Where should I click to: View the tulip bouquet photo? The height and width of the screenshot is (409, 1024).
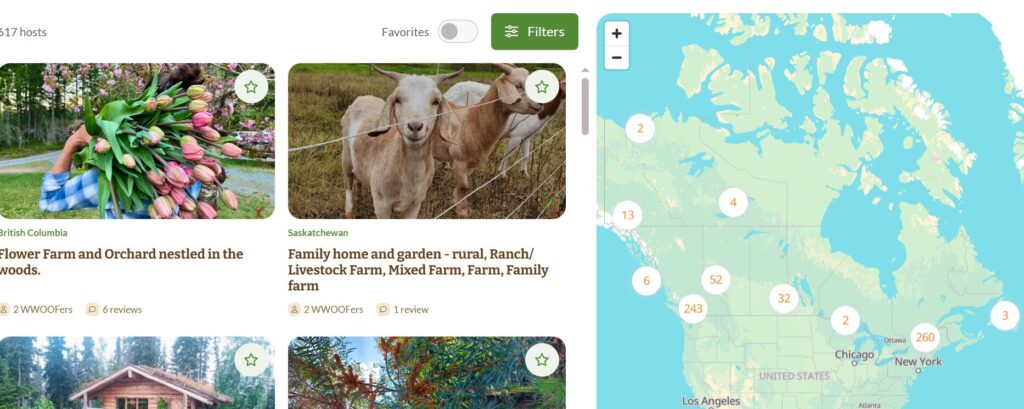tap(136, 140)
